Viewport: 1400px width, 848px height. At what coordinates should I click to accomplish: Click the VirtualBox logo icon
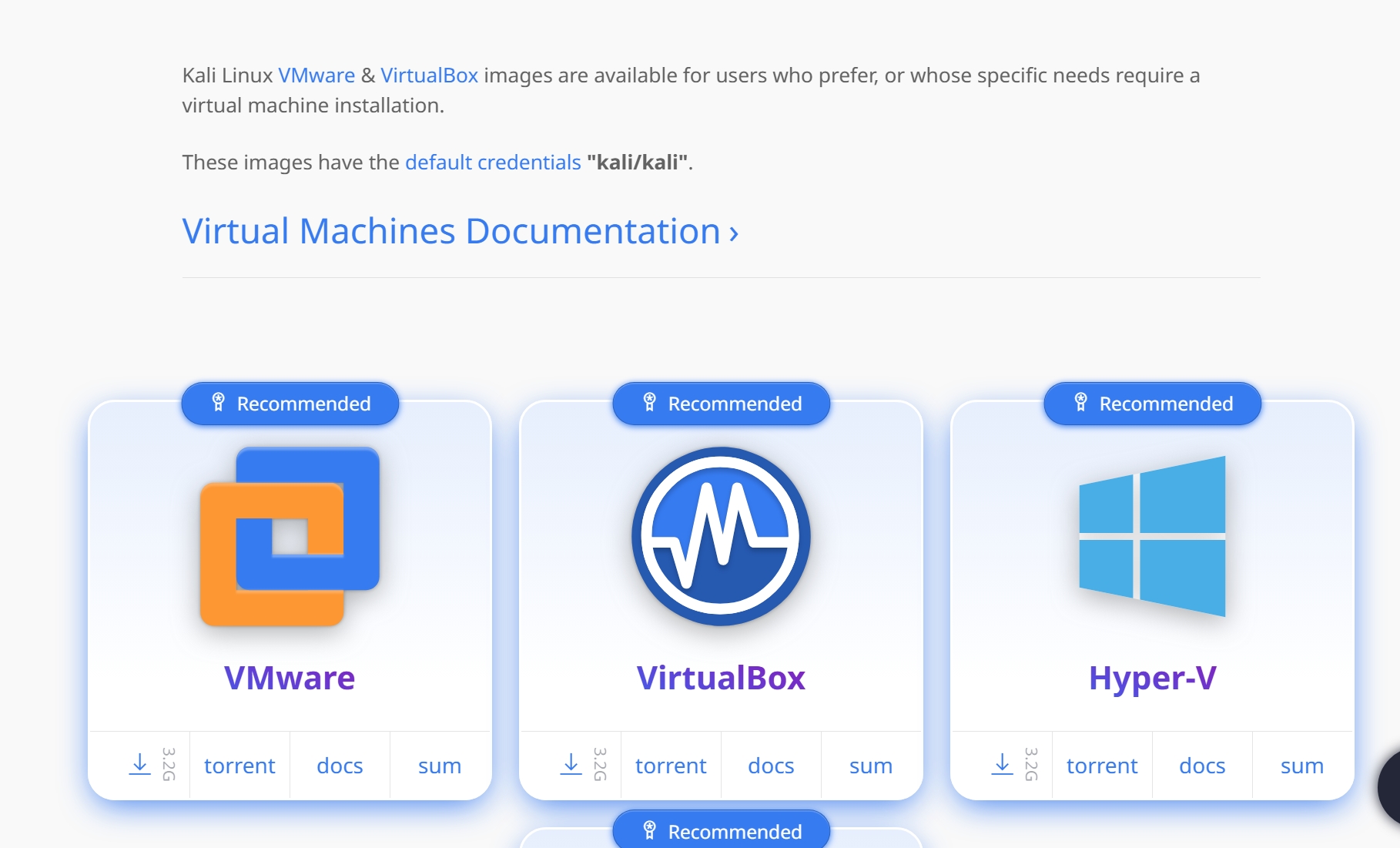(721, 536)
